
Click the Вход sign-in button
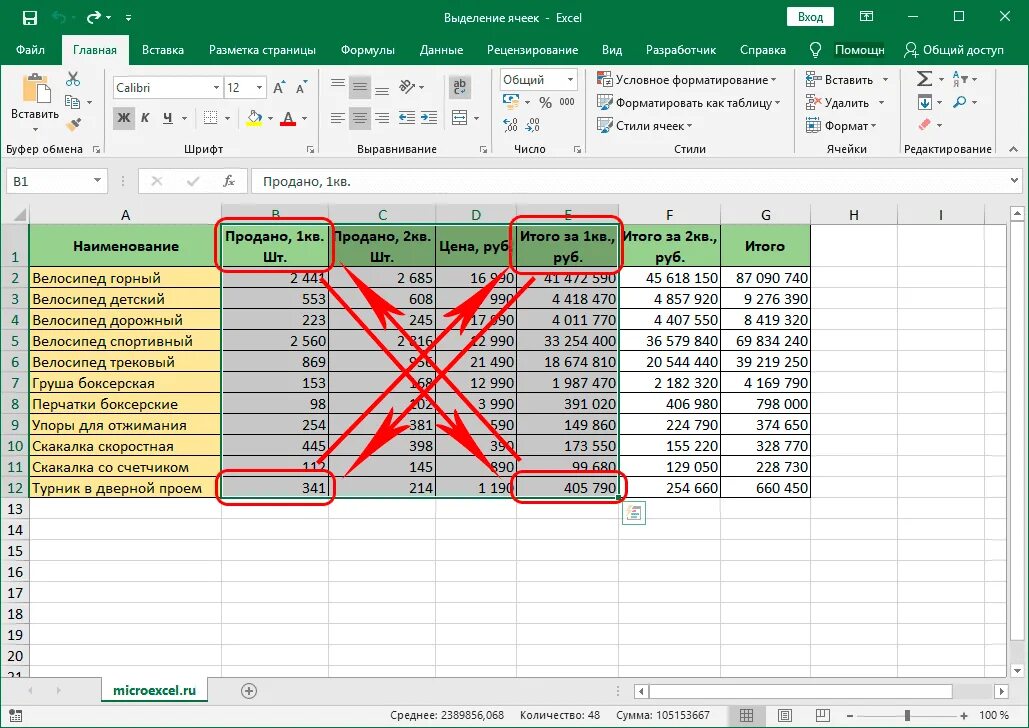tap(810, 17)
